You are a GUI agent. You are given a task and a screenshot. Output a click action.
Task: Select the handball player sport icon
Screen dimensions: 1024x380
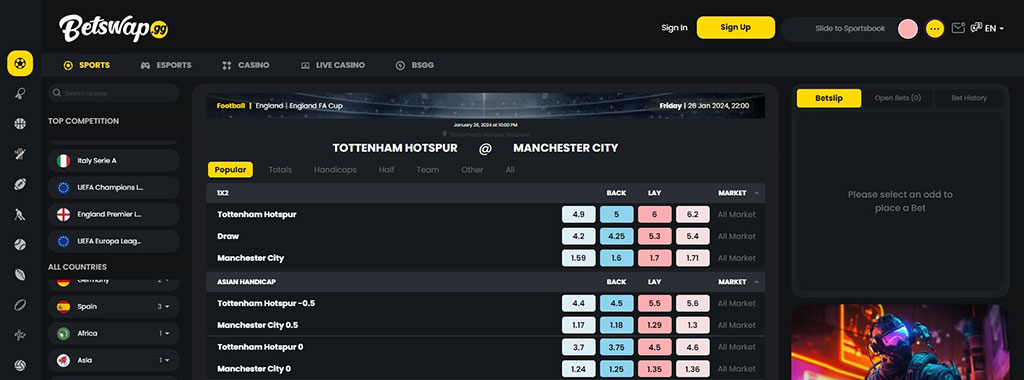click(20, 334)
